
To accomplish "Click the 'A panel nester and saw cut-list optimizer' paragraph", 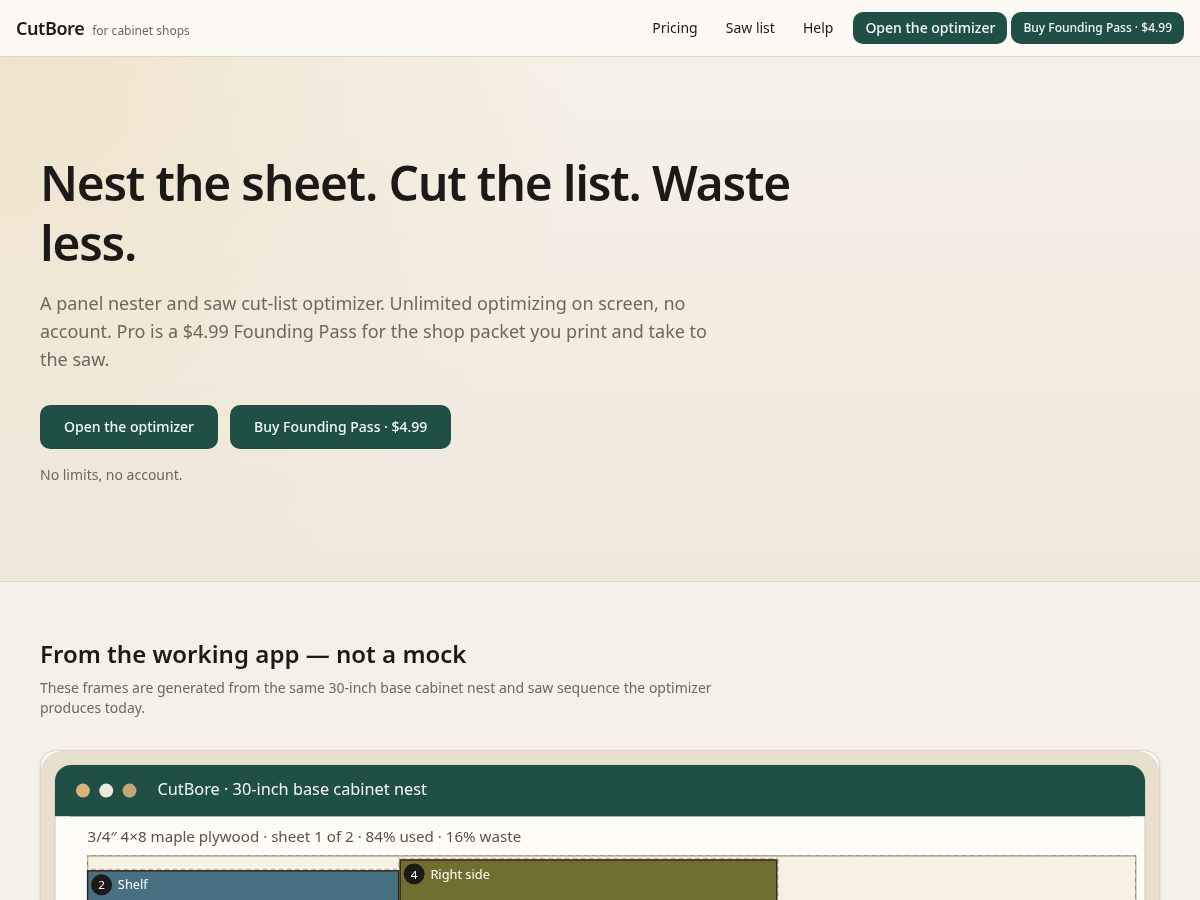I will pyautogui.click(x=373, y=331).
